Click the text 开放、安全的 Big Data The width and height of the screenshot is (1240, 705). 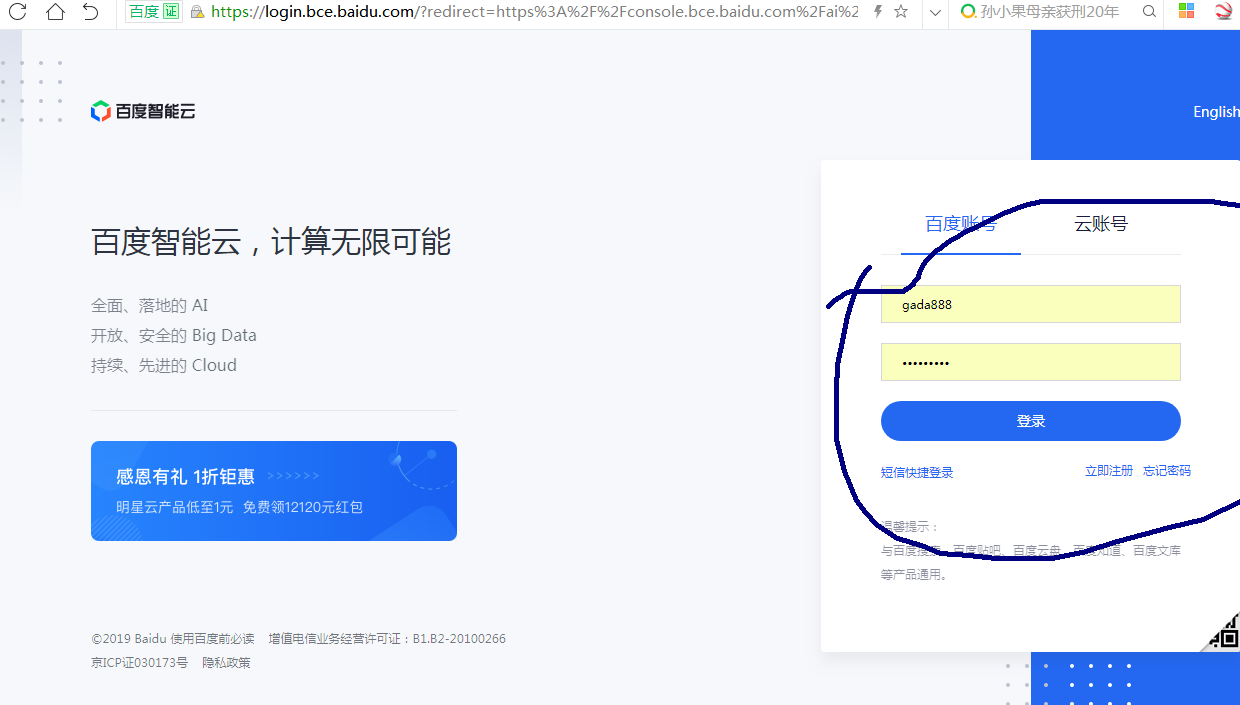tap(174, 335)
